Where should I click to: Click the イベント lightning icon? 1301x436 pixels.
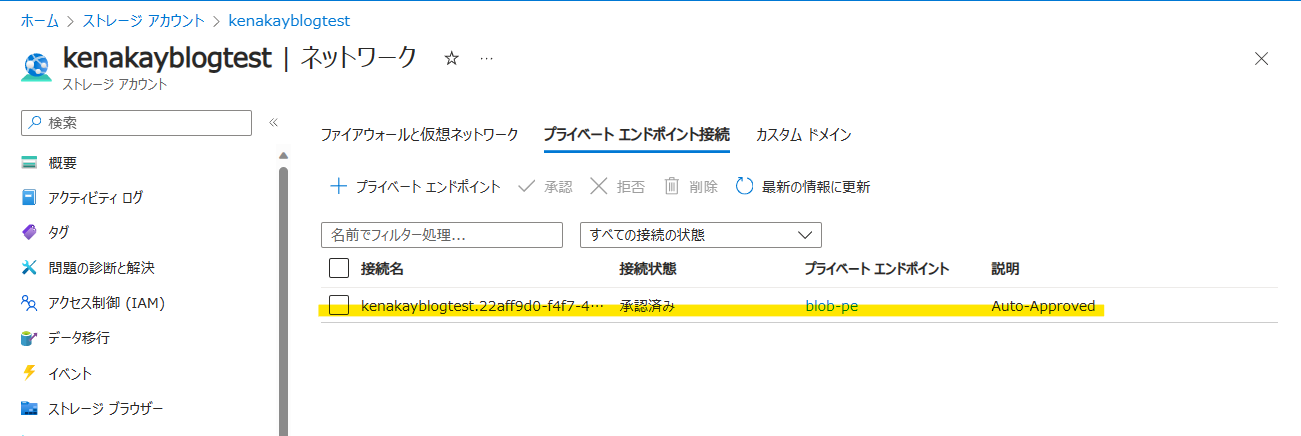(29, 373)
